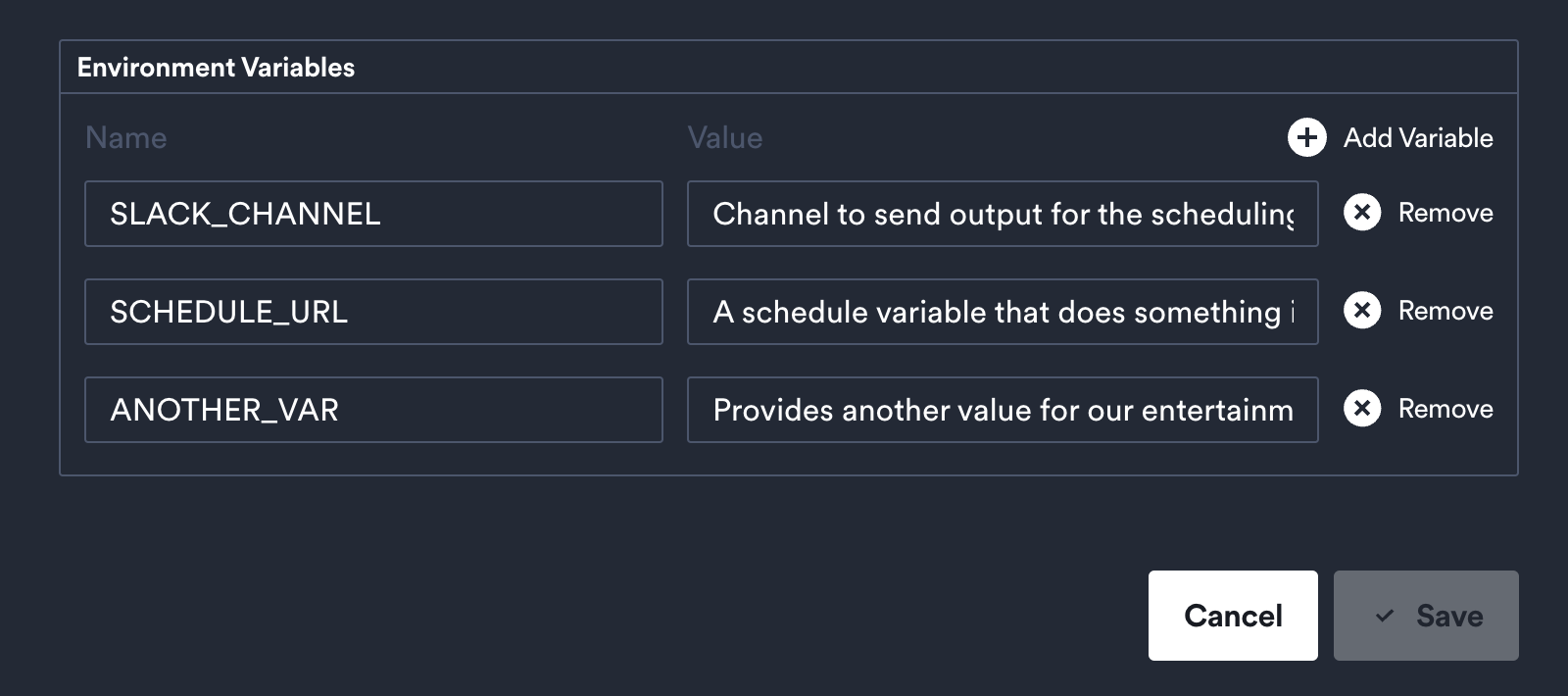Viewport: 1568px width, 696px height.
Task: Click the checkmark icon inside the Save button
Action: coord(1384,616)
